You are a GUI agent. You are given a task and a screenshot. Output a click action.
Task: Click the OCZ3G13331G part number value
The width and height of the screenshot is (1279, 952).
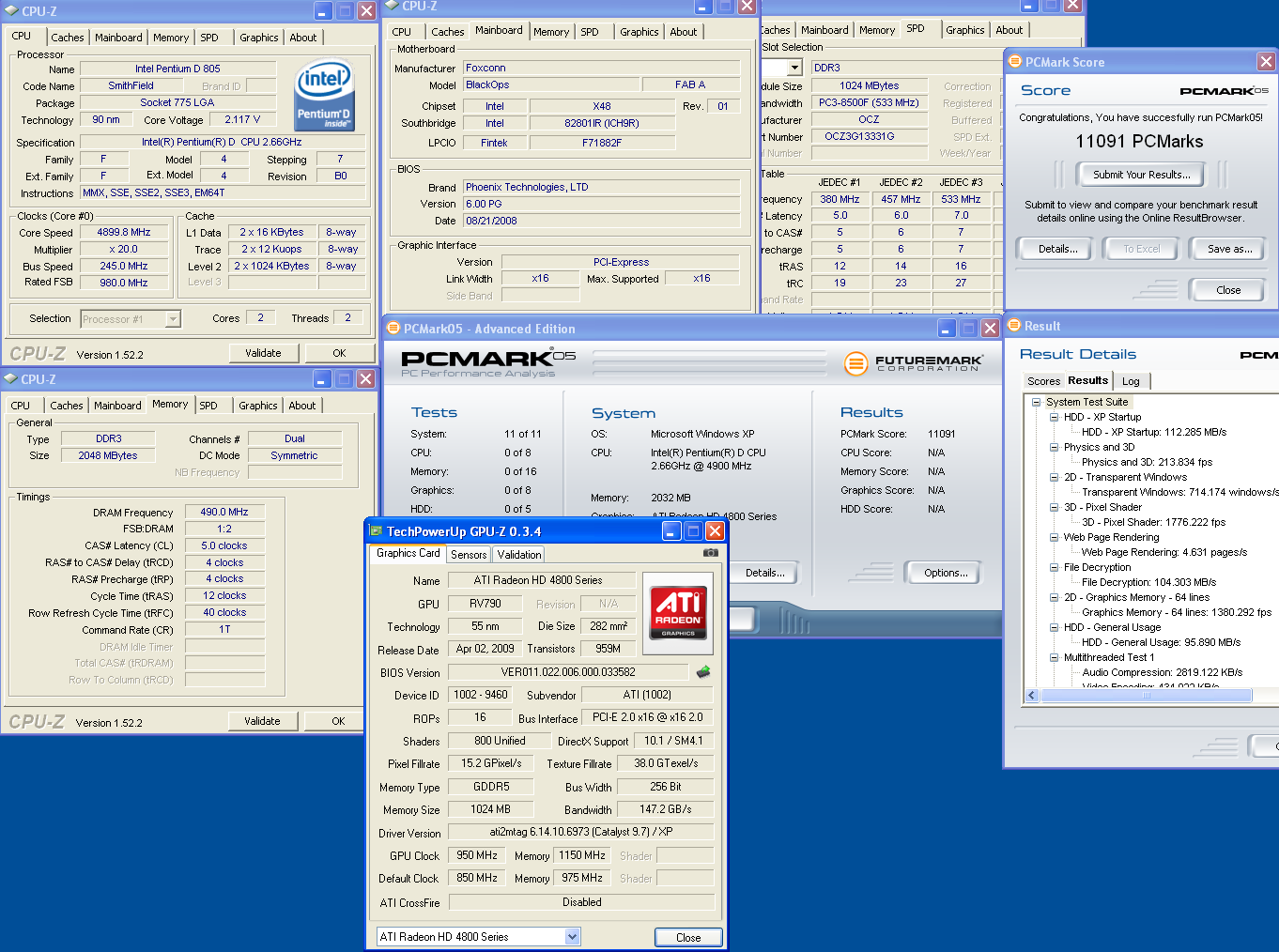pyautogui.click(x=869, y=136)
